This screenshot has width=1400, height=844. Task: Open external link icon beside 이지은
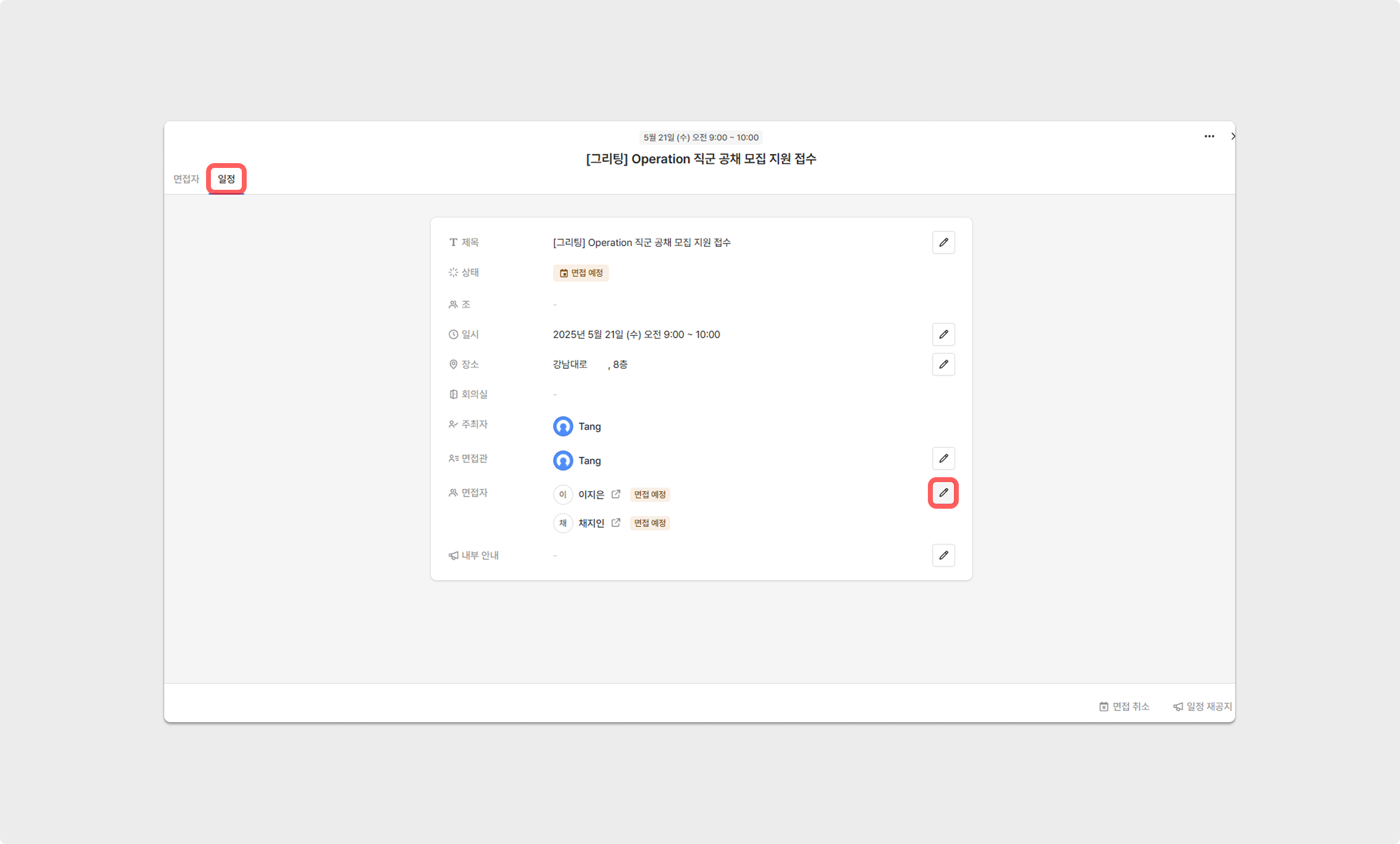(x=616, y=494)
